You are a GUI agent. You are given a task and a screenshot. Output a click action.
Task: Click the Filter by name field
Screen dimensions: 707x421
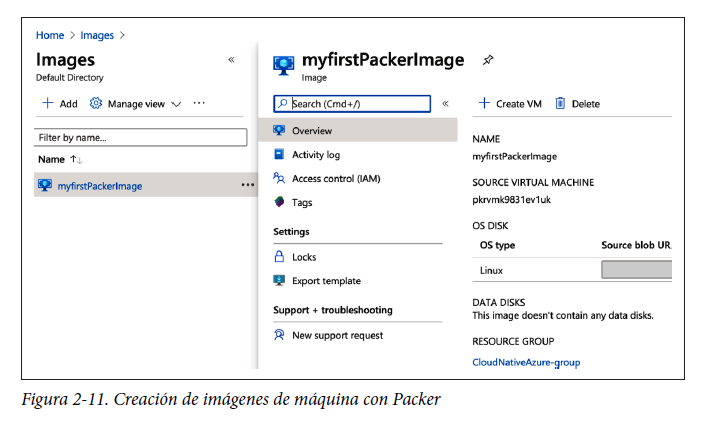140,137
